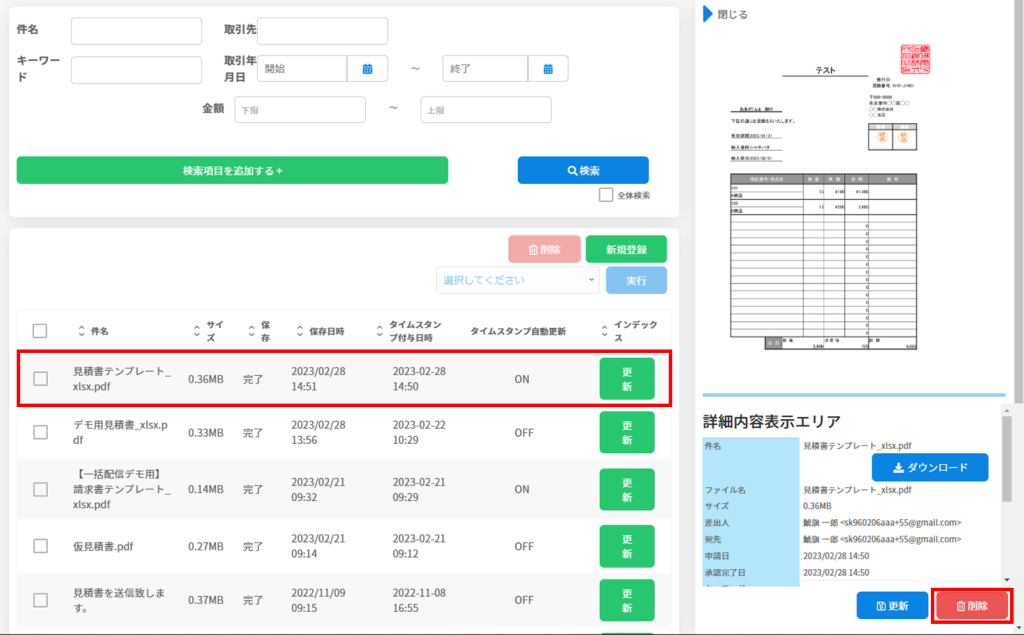This screenshot has width=1024, height=635.
Task: Click the detail area scrollbar down arrow
Action: click(1006, 579)
